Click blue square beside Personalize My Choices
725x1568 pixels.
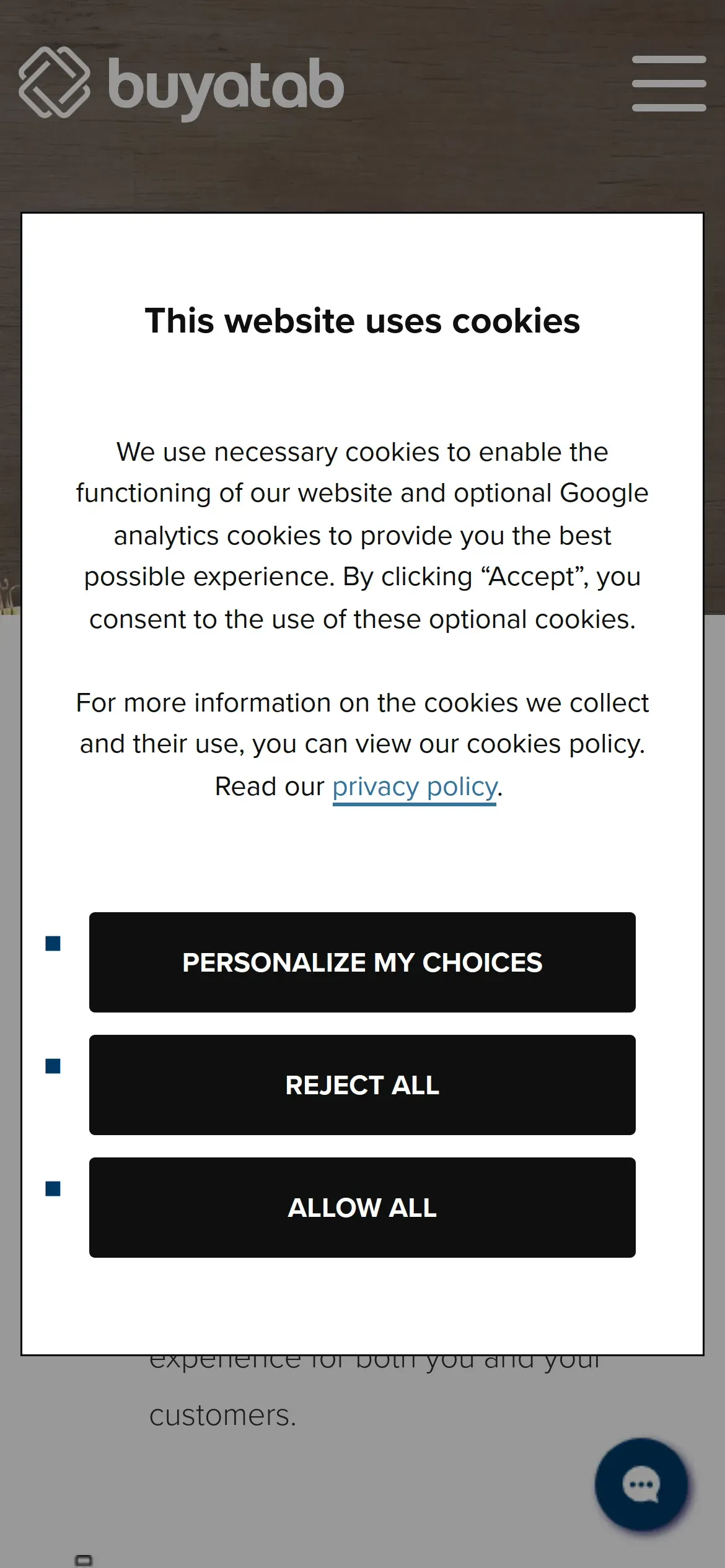point(53,943)
